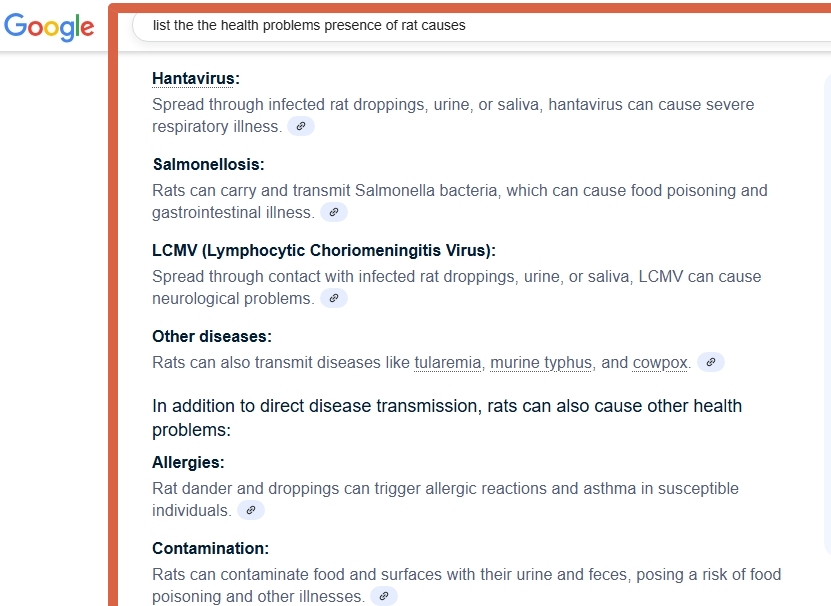Click the Hantavirus heading link

point(194,79)
